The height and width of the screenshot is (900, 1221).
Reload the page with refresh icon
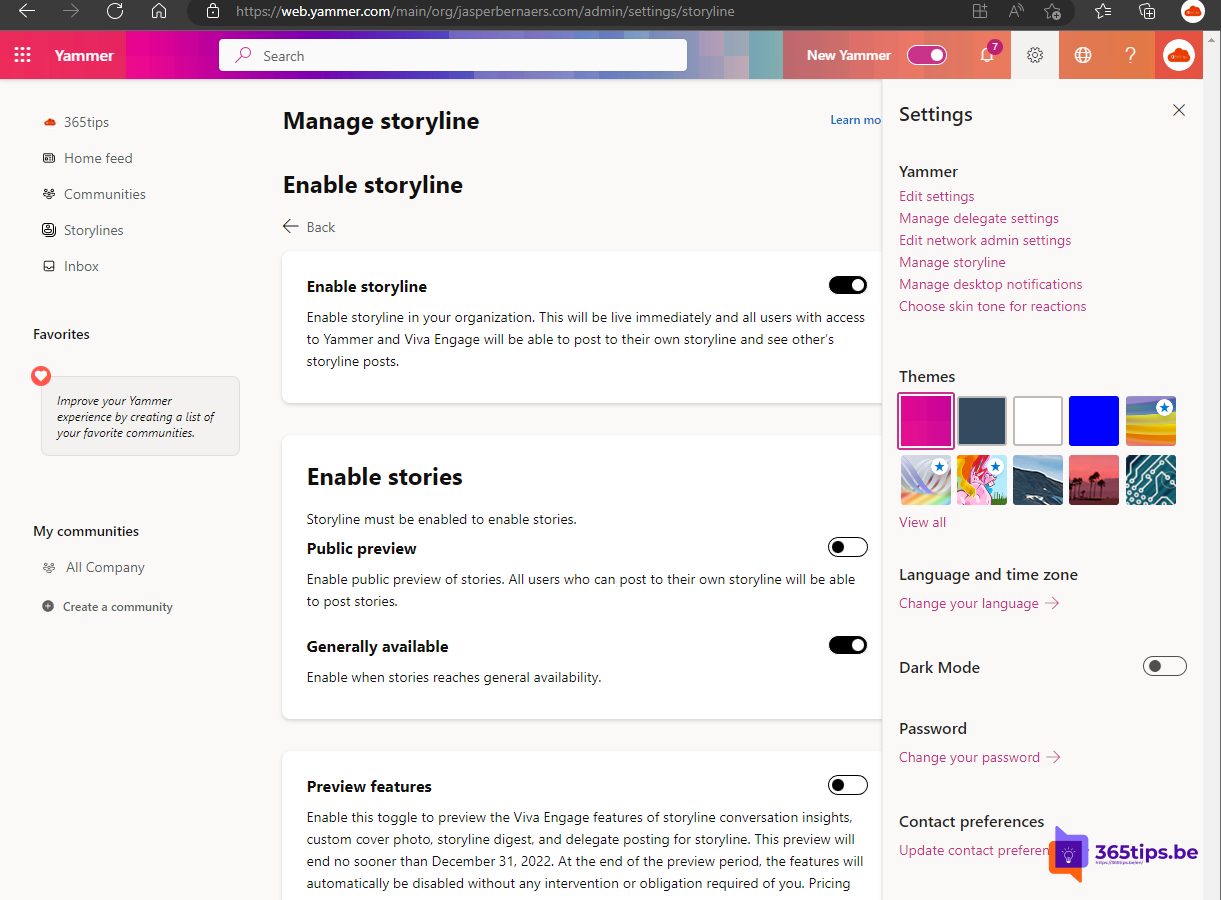click(115, 11)
